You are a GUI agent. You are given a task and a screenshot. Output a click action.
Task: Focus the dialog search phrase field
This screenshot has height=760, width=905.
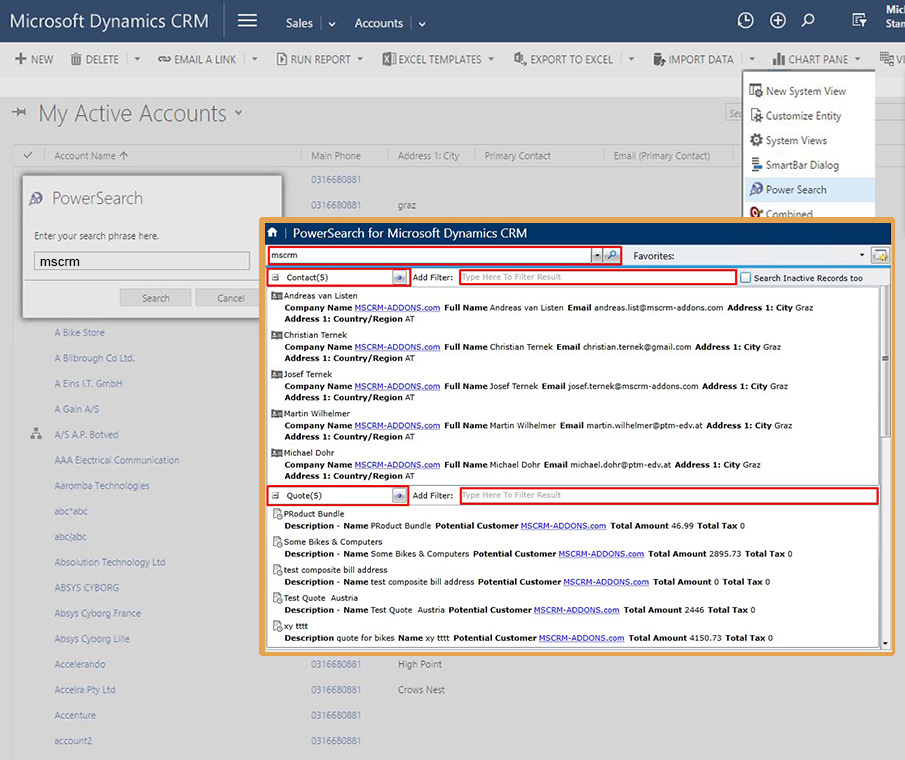coord(142,261)
